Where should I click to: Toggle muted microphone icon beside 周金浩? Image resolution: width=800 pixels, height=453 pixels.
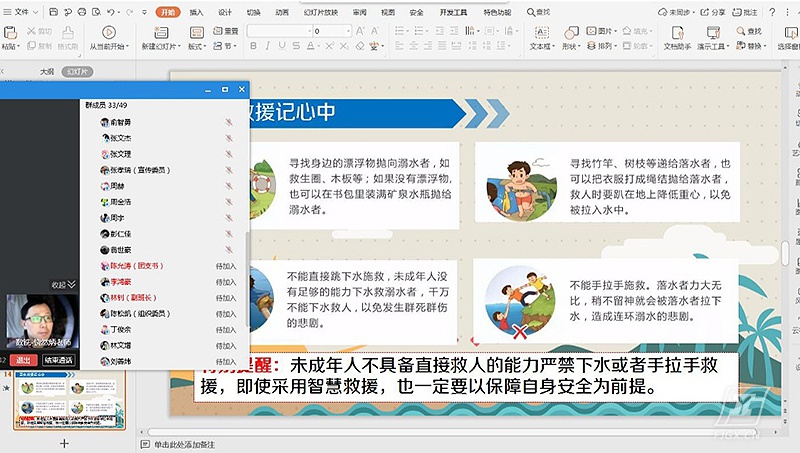[x=229, y=202]
